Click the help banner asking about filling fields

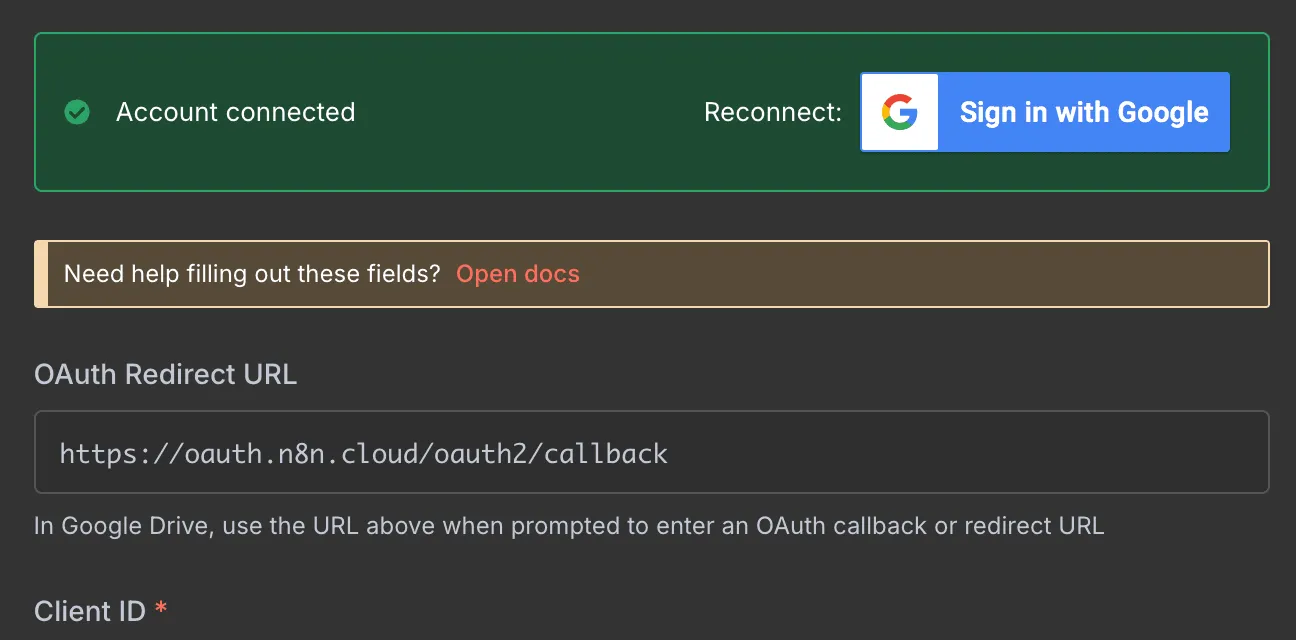(x=650, y=273)
